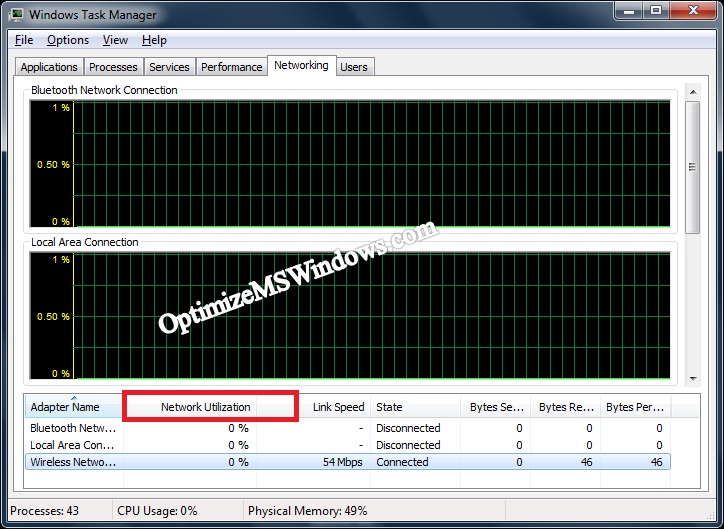Select the Wireless Network adapter row
This screenshot has width=724, height=529.
pos(348,462)
